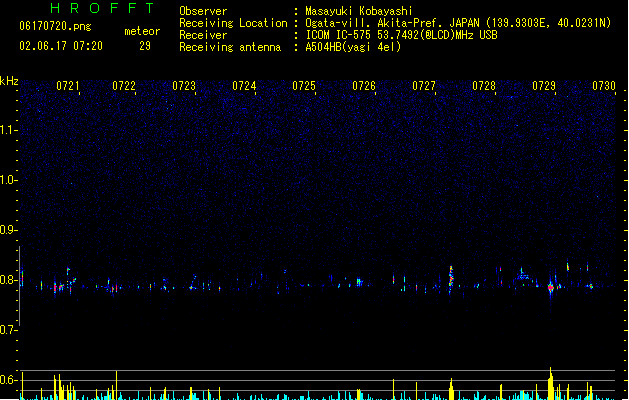
Task: Click the 0.9 kHz axis label
Action: [7, 230]
